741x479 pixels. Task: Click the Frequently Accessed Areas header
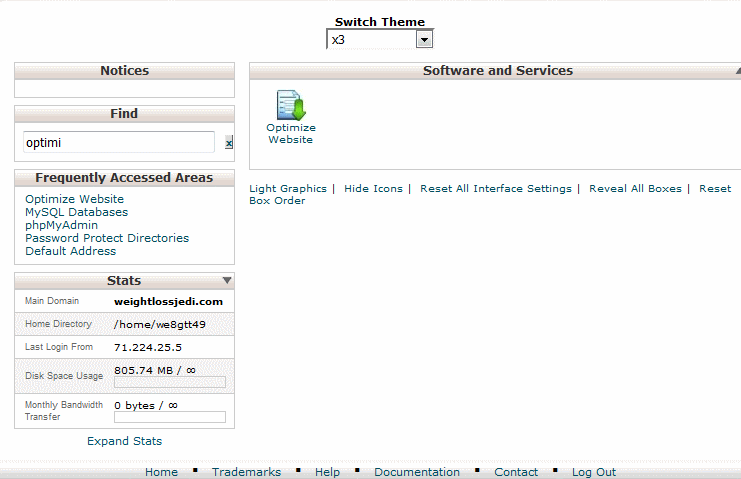[x=124, y=178]
